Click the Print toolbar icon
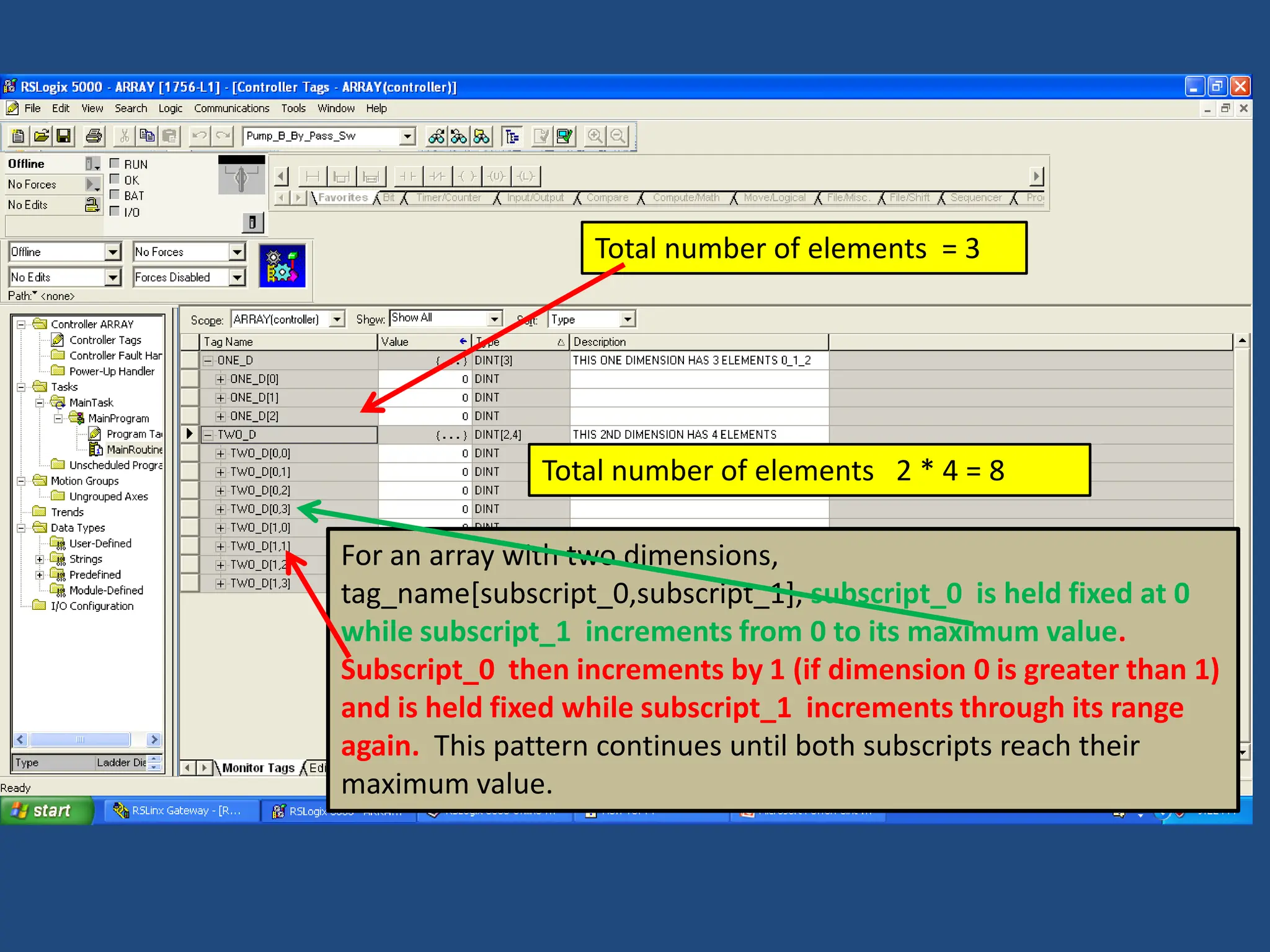Screen dimensions: 1270x952 94,136
